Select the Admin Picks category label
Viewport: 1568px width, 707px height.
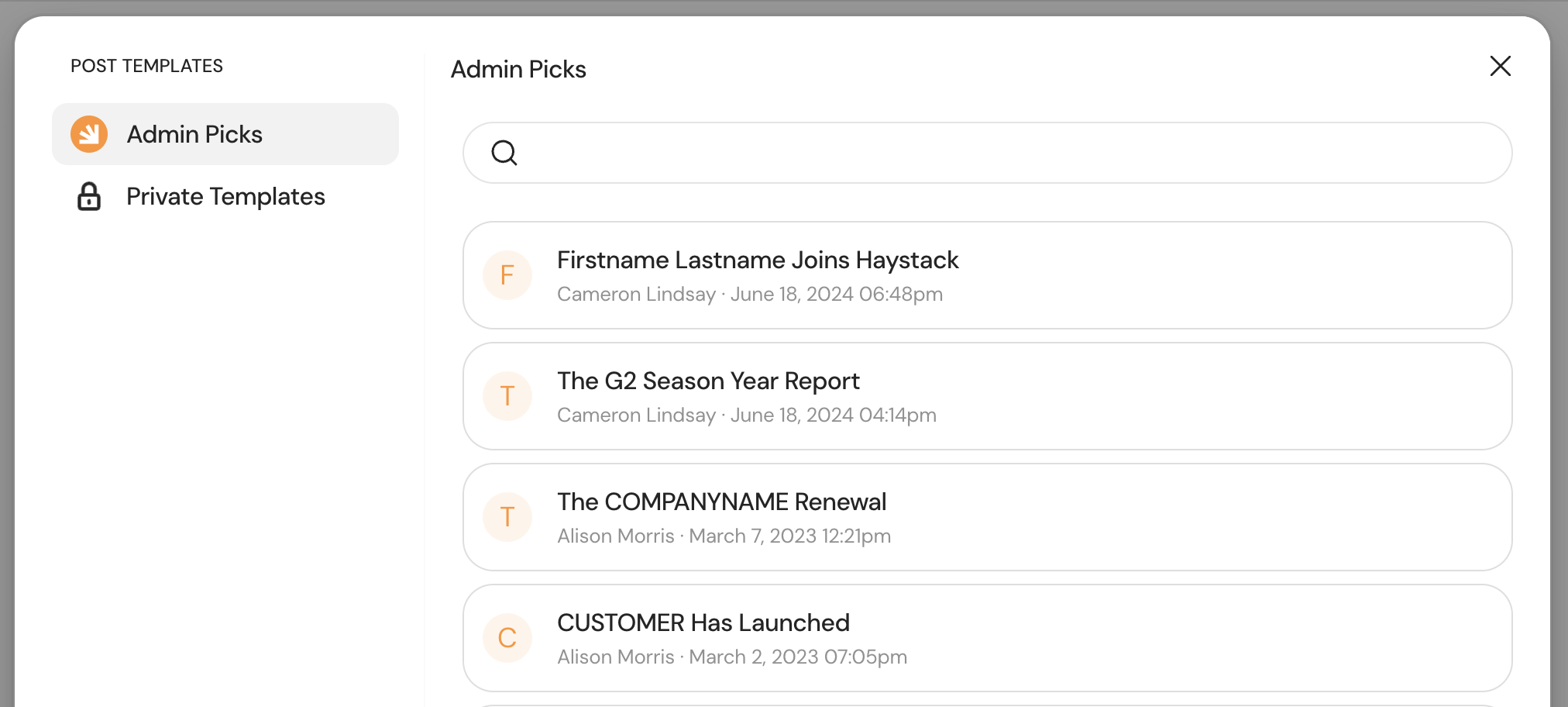click(x=194, y=134)
